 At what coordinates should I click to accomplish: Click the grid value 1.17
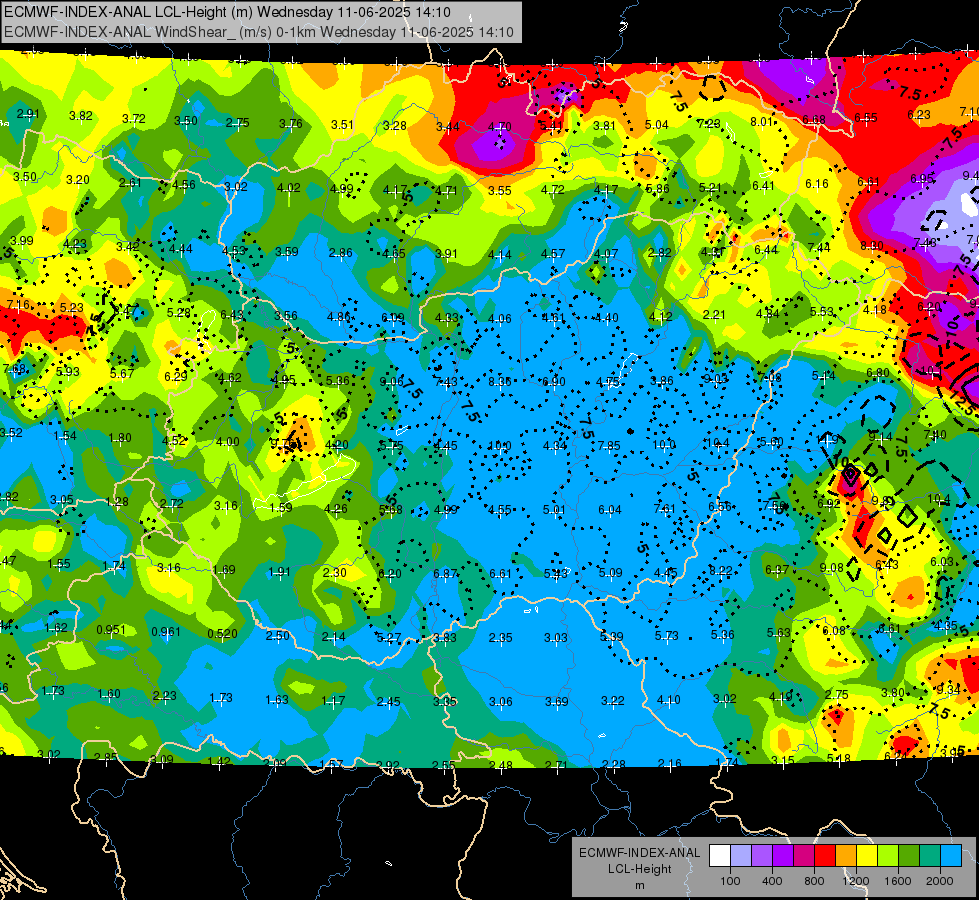[x=333, y=701]
